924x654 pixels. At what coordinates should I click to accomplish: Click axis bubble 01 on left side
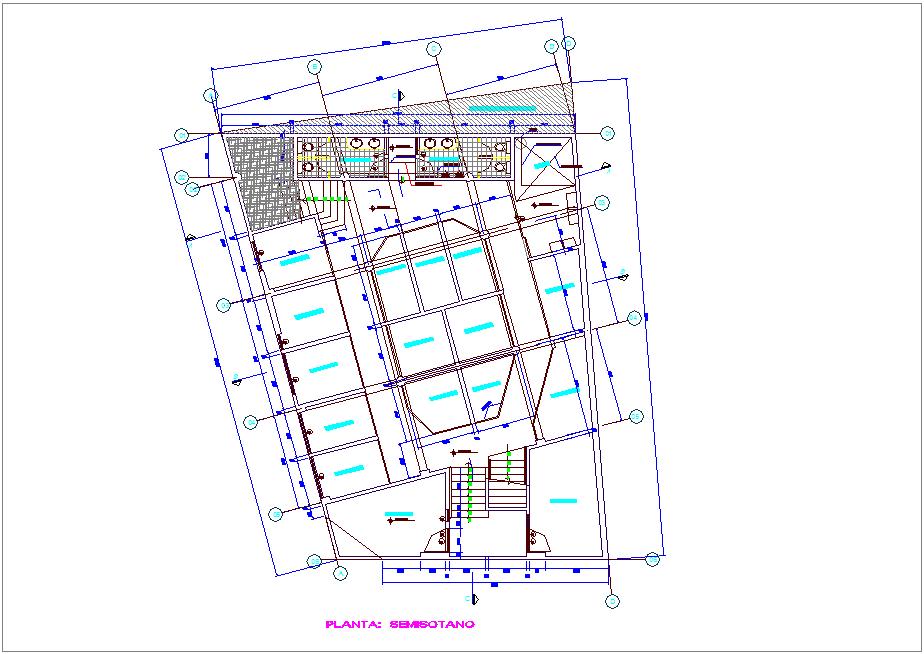pyautogui.click(x=182, y=135)
